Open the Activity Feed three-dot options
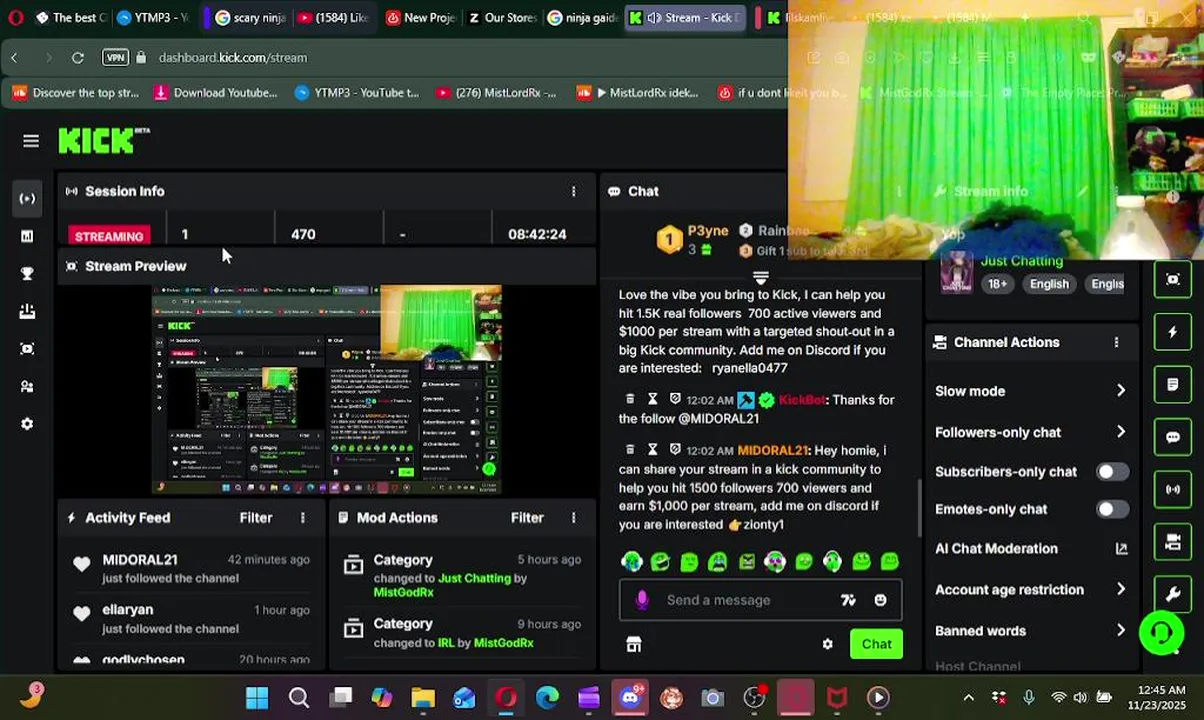The image size is (1204, 720). [x=302, y=518]
